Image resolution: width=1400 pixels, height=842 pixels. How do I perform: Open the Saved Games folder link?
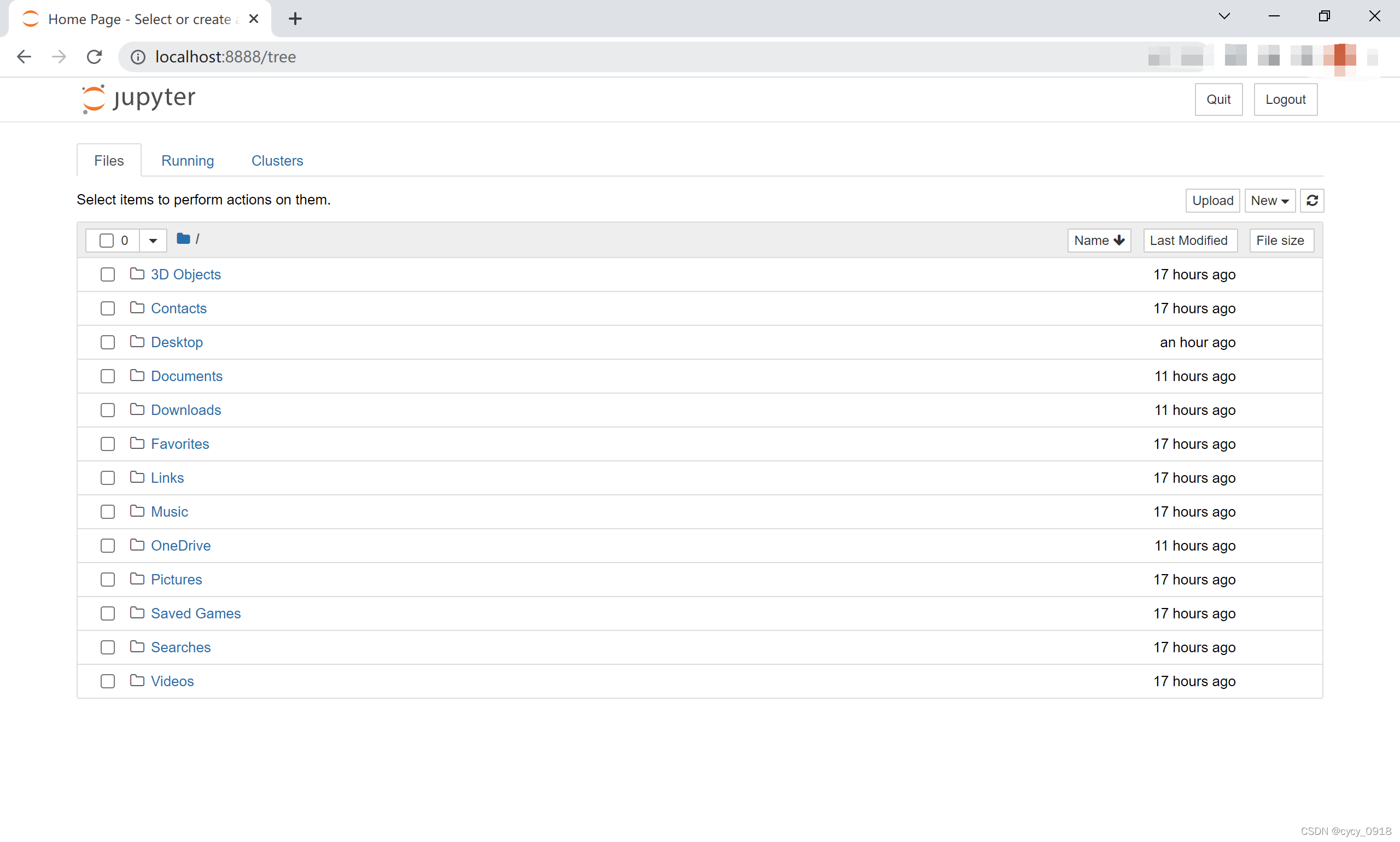click(196, 613)
